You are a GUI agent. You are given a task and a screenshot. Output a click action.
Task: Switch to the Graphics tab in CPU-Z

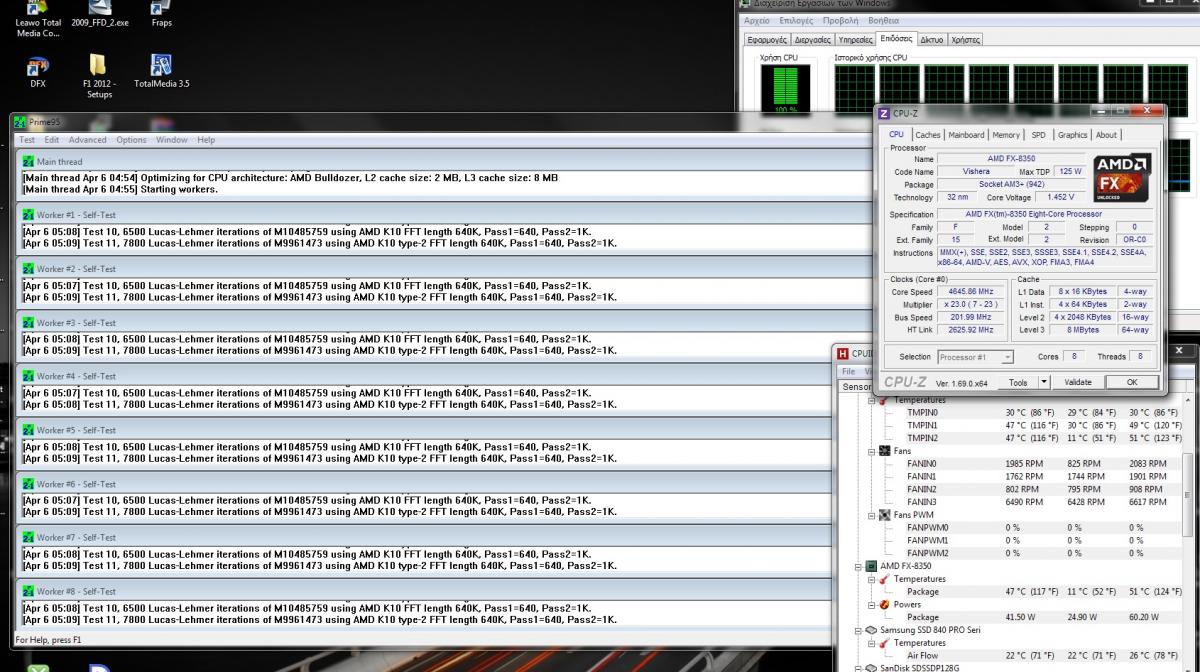click(x=1072, y=135)
